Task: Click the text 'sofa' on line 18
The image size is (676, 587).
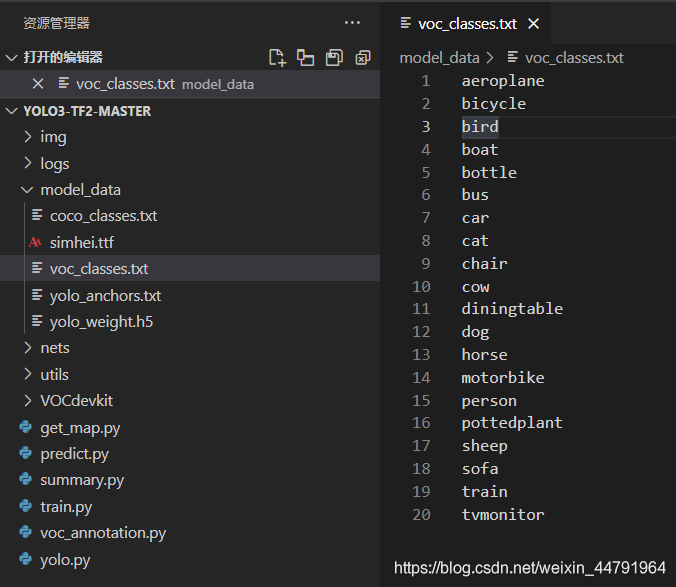Action: pyautogui.click(x=480, y=469)
